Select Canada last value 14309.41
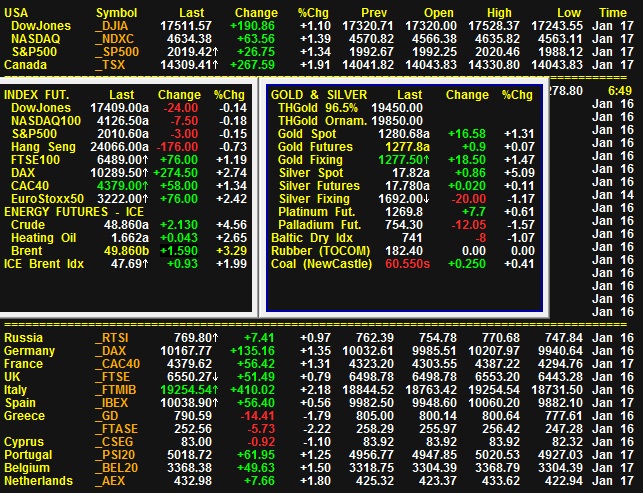This screenshot has height=493, width=643. point(186,65)
